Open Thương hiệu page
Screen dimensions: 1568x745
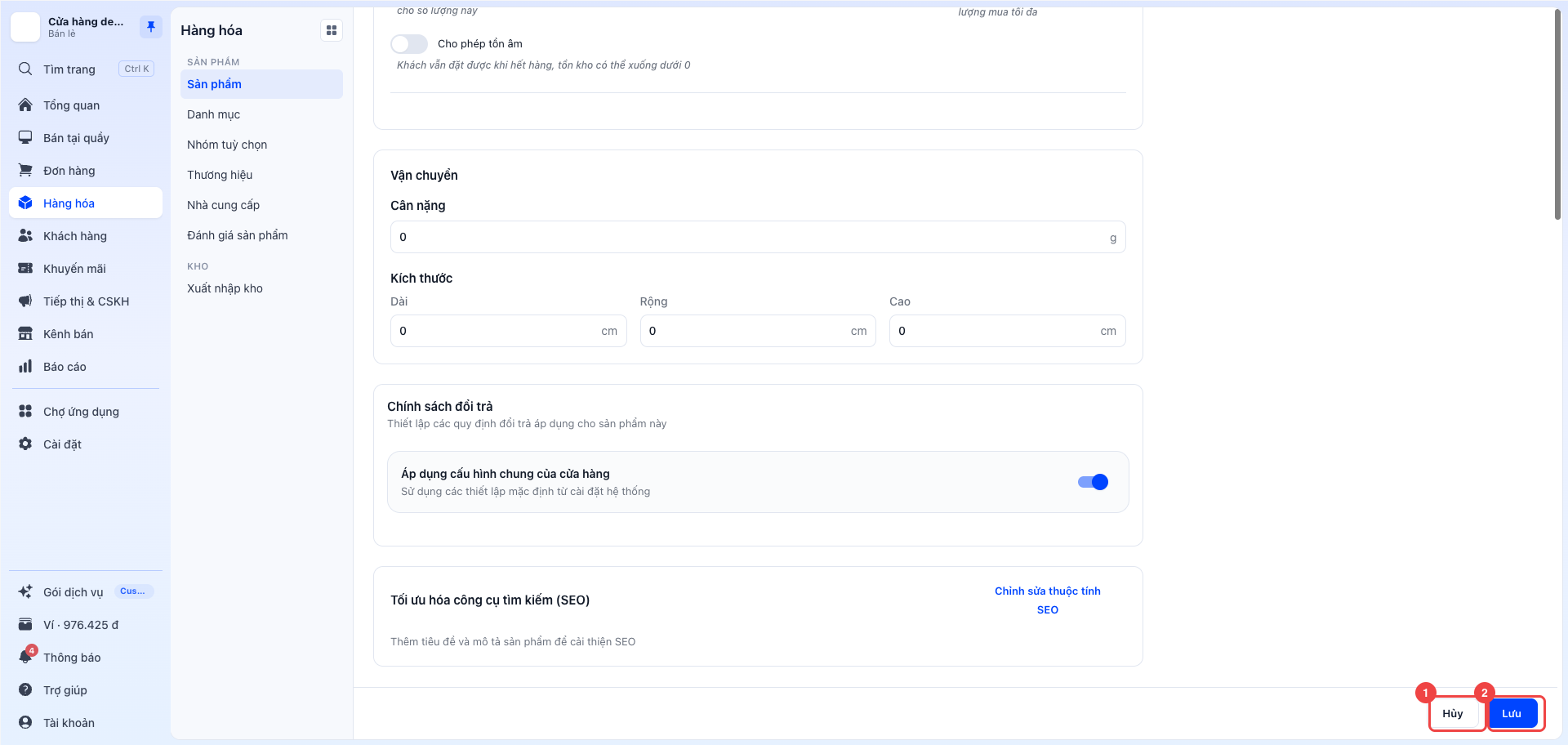261,175
